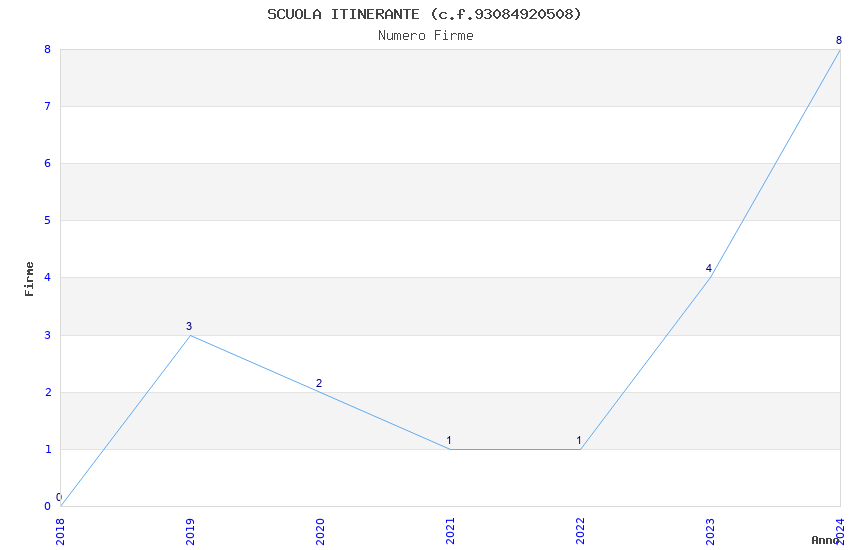This screenshot has width=850, height=550.
Task: Click the data label 0 at 2018
Action: [x=59, y=497]
